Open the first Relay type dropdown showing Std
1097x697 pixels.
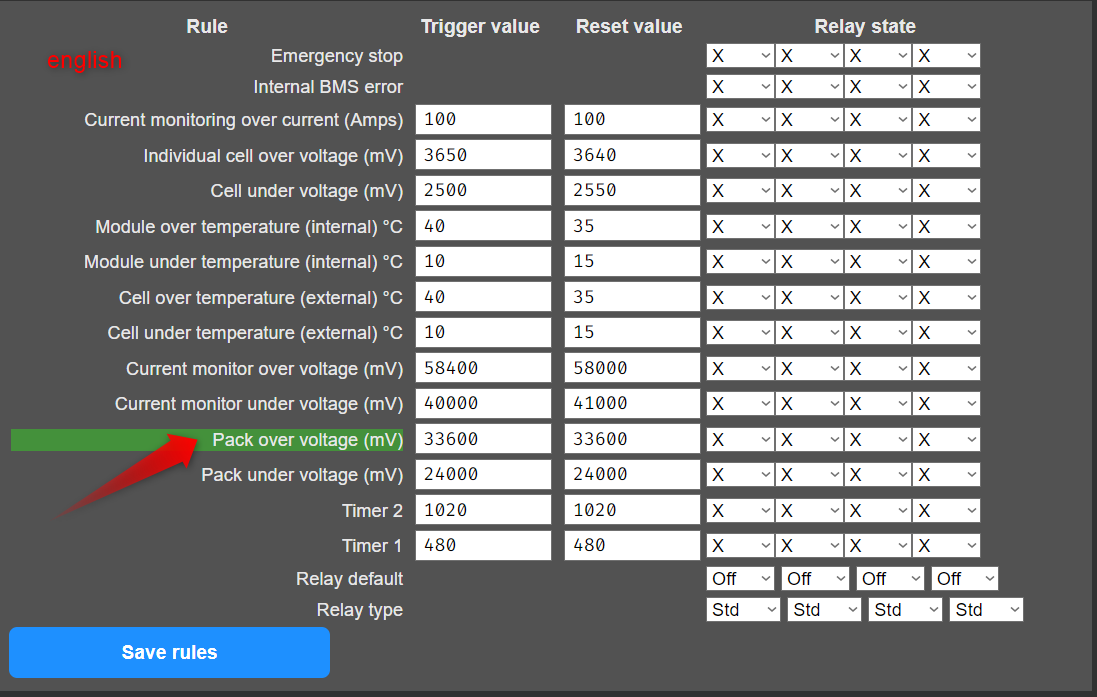coord(742,609)
